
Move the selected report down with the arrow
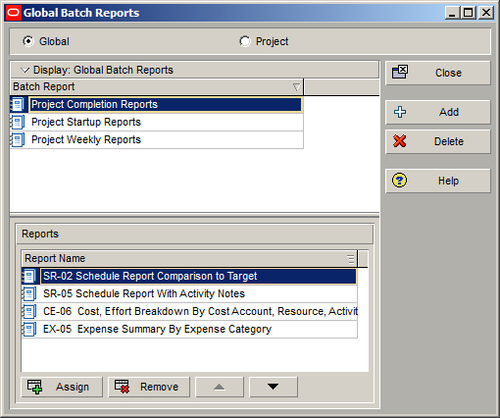pos(273,387)
